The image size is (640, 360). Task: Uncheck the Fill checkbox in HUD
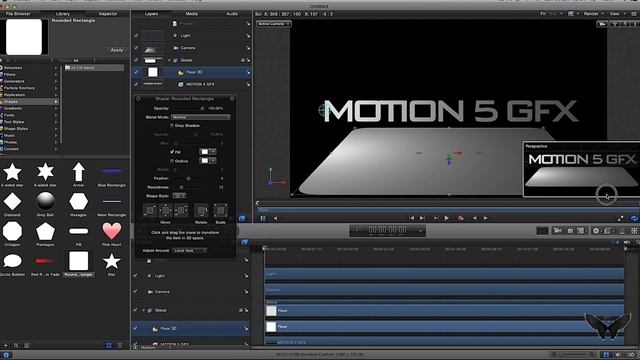click(x=172, y=152)
